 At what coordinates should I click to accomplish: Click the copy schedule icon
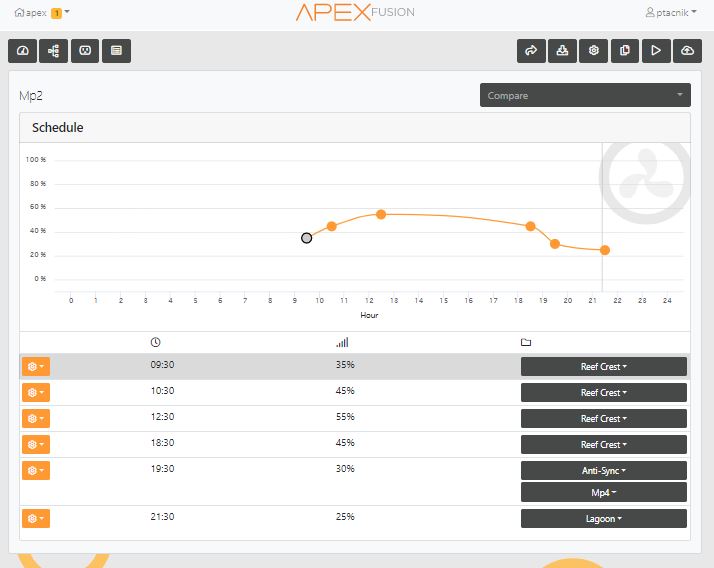click(x=625, y=51)
